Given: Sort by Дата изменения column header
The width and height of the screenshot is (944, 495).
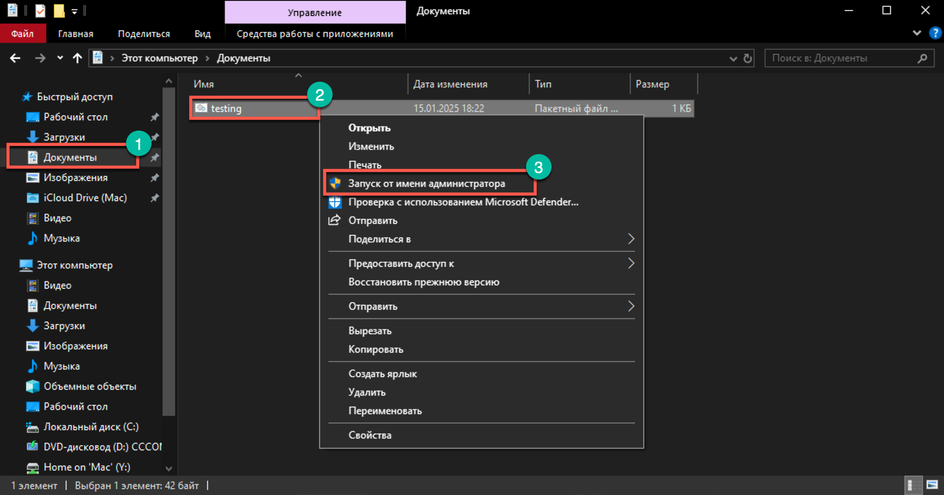Looking at the screenshot, I should [450, 84].
